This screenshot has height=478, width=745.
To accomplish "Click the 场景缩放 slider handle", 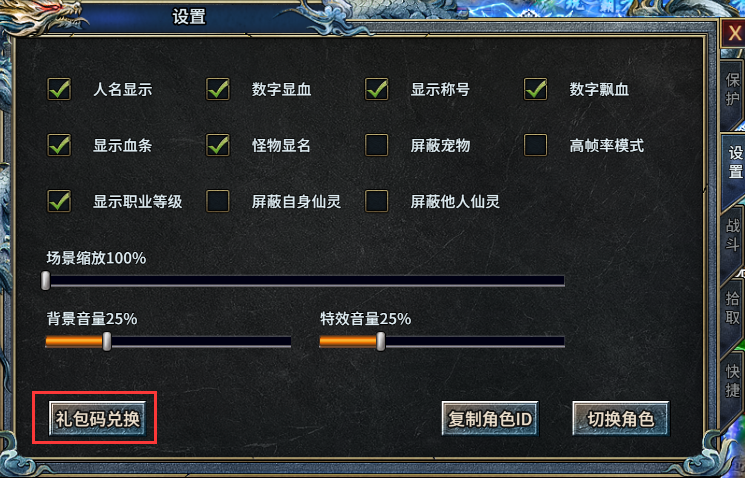I will click(46, 280).
